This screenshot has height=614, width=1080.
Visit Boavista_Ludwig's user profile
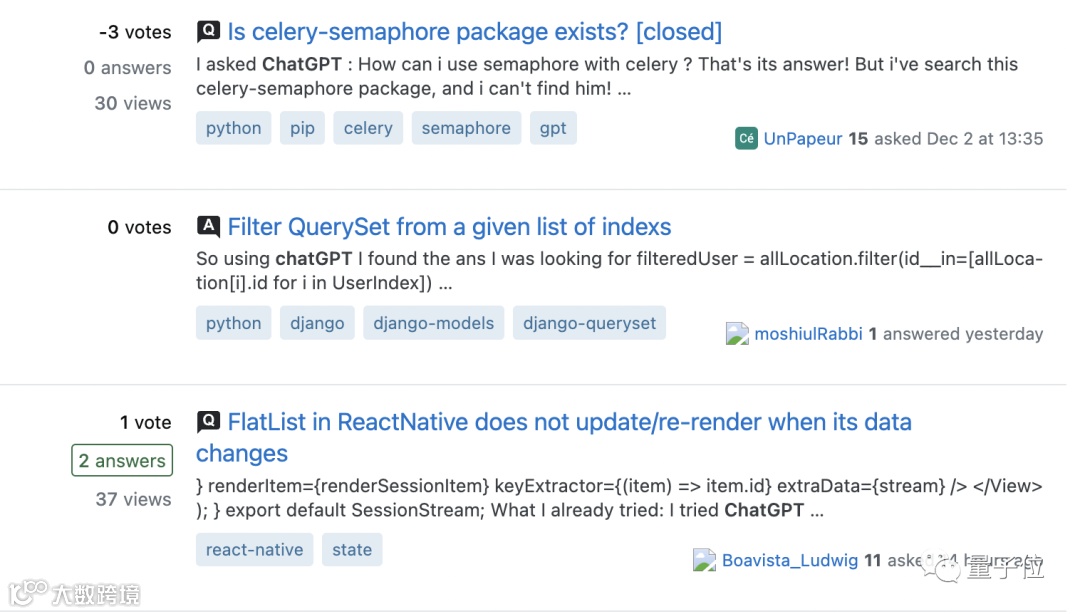[x=790, y=560]
